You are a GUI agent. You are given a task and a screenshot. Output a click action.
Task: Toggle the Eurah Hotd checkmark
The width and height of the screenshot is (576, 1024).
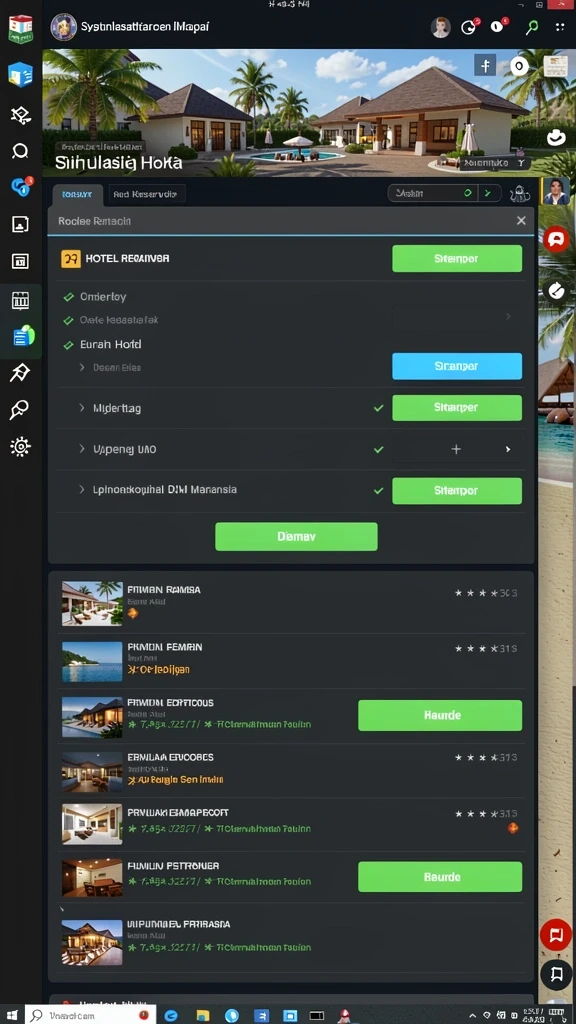(x=68, y=345)
